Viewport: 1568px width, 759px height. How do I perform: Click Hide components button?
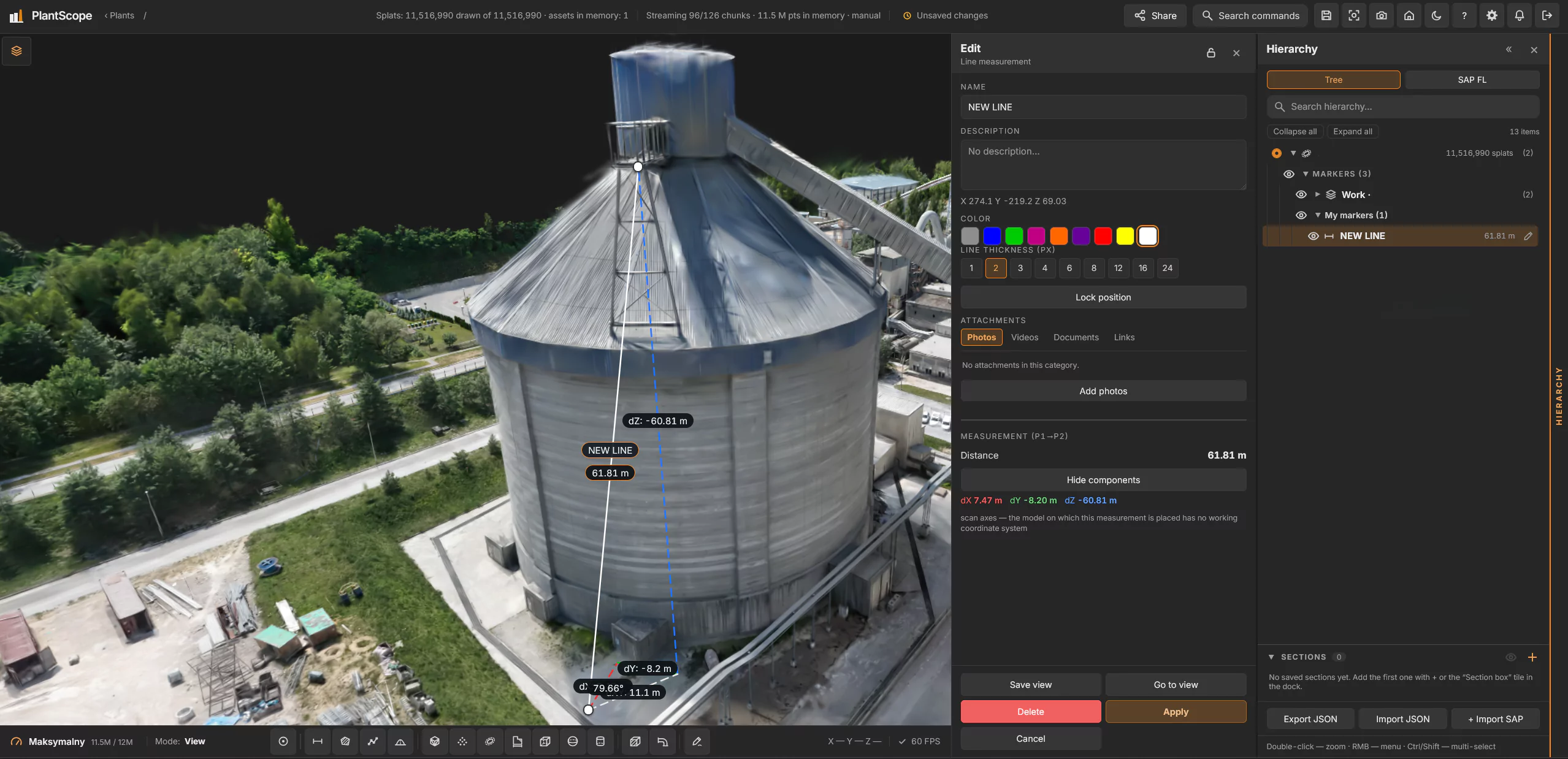click(x=1103, y=480)
